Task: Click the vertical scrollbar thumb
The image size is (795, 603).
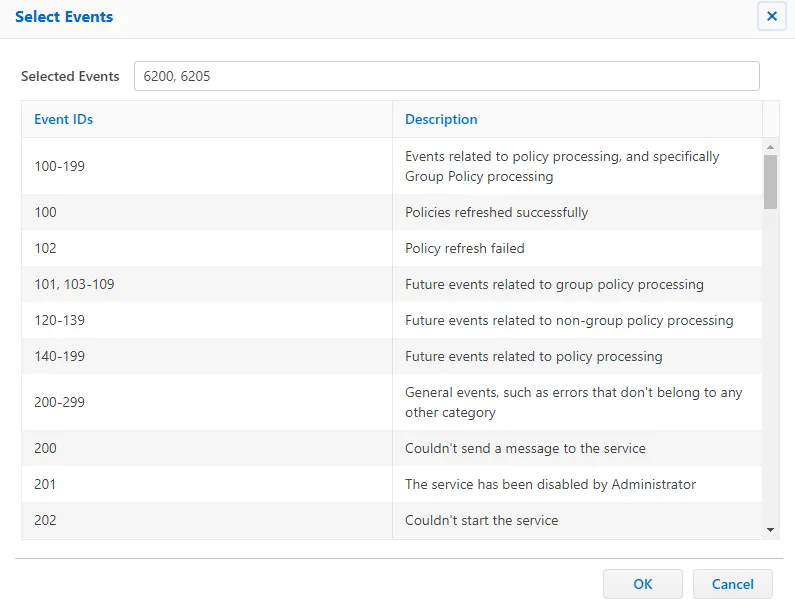Action: (x=770, y=180)
